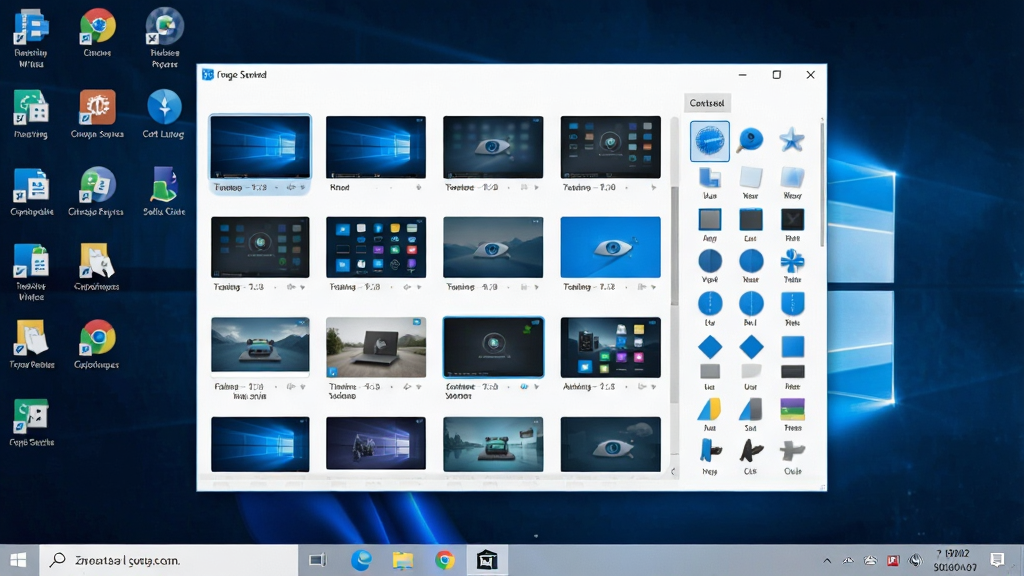Click the blue folder-shaped icon in side panel

tap(709, 178)
